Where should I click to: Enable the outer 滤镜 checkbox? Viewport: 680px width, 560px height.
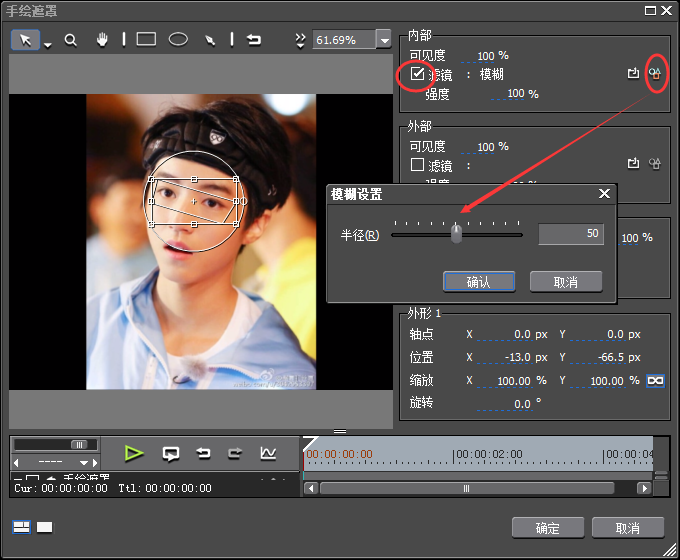tap(417, 165)
